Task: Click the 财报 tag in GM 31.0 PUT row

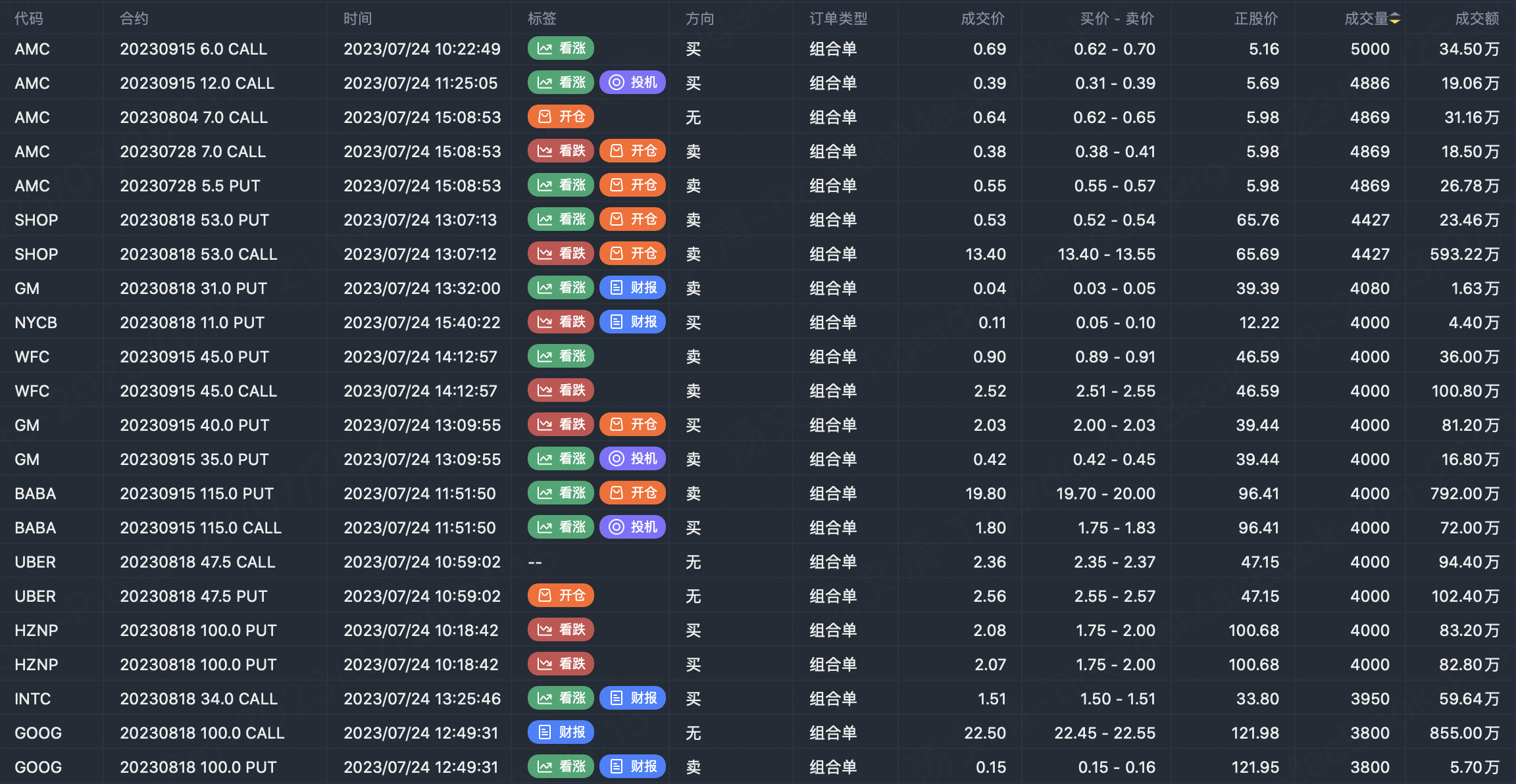Action: 633,287
